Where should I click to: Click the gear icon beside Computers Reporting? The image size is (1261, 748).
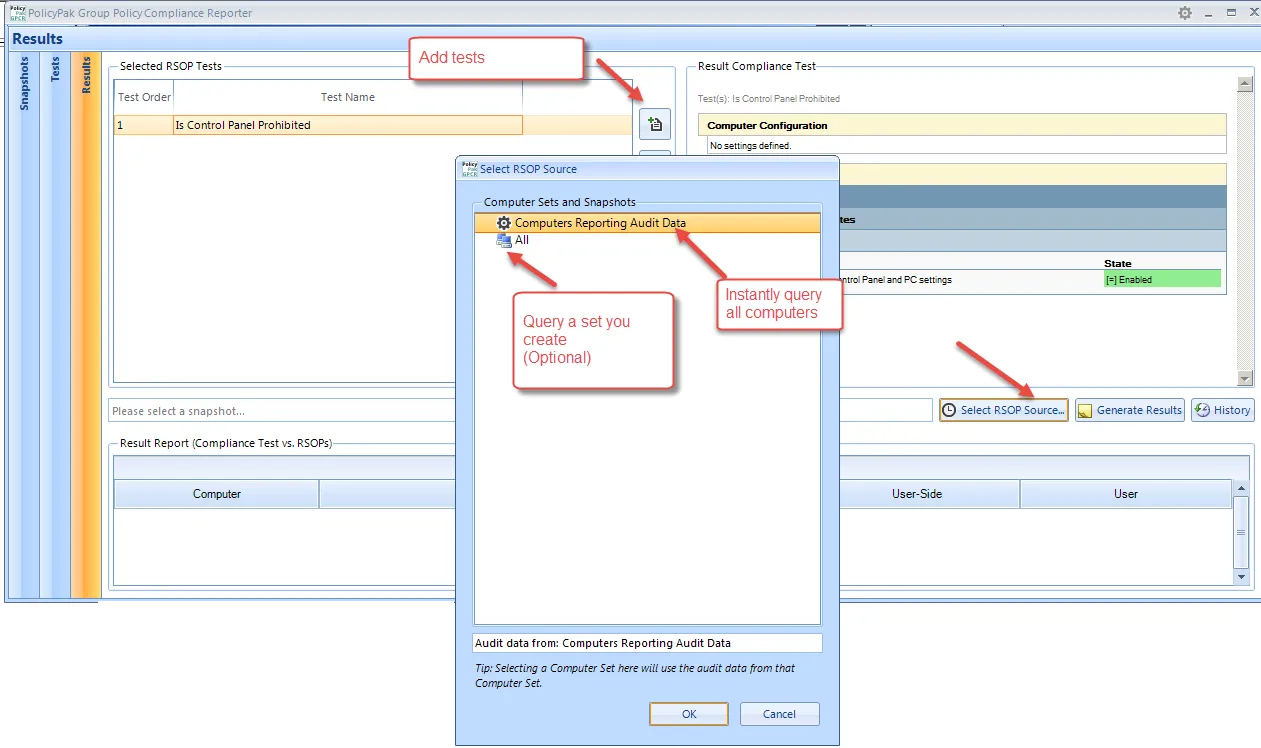click(504, 224)
